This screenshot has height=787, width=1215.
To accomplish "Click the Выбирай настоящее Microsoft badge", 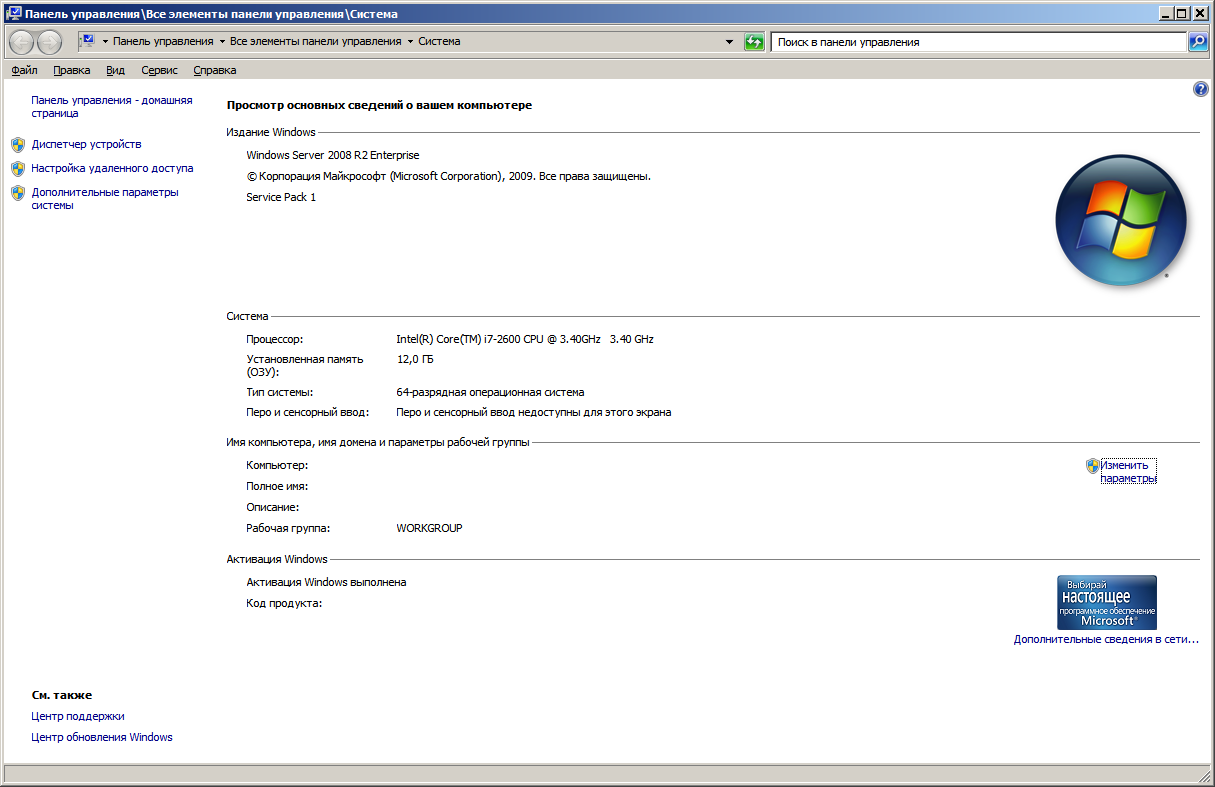I will coord(1107,602).
